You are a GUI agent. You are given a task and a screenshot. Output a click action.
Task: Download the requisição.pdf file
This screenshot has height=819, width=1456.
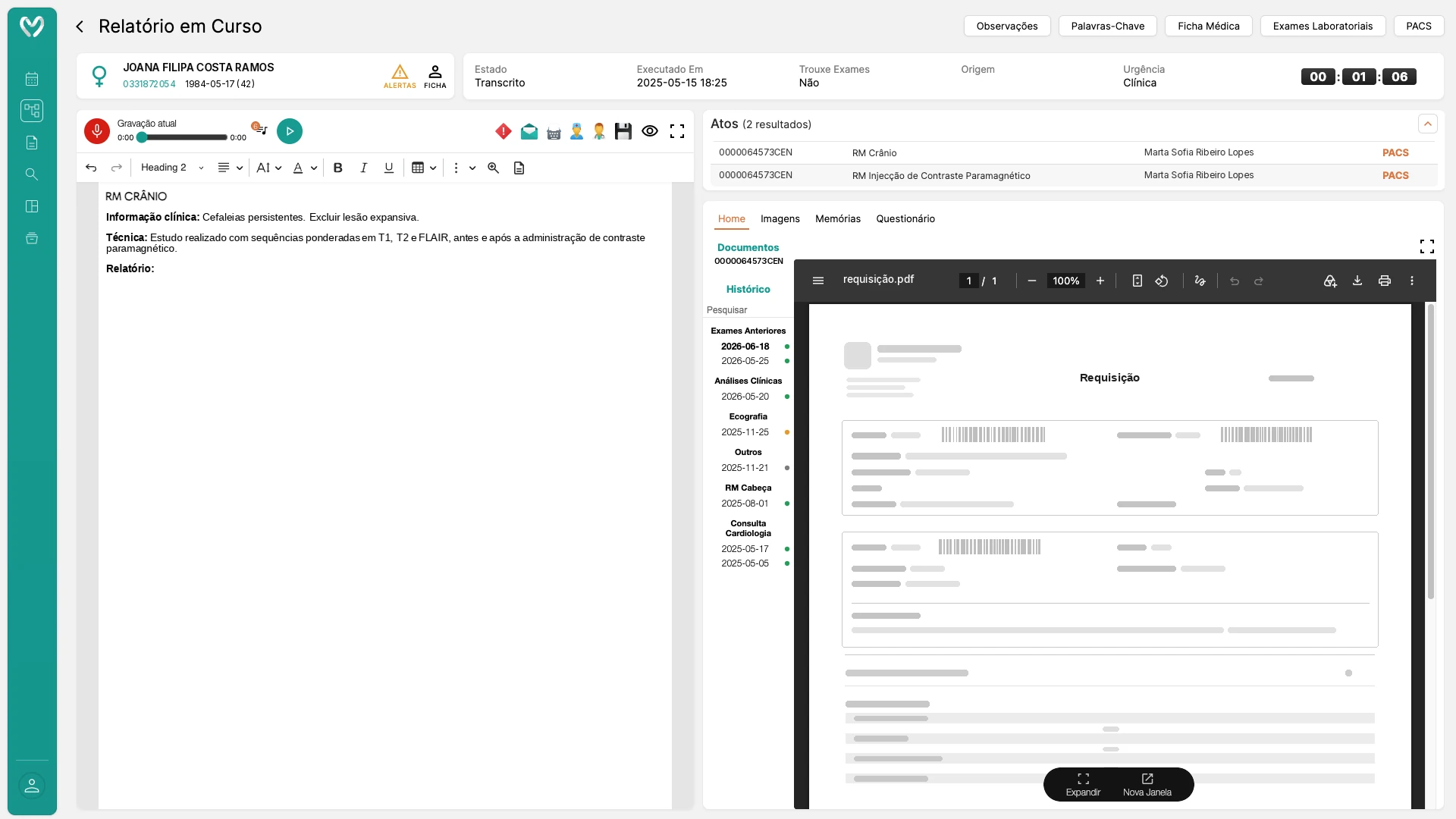1357,281
